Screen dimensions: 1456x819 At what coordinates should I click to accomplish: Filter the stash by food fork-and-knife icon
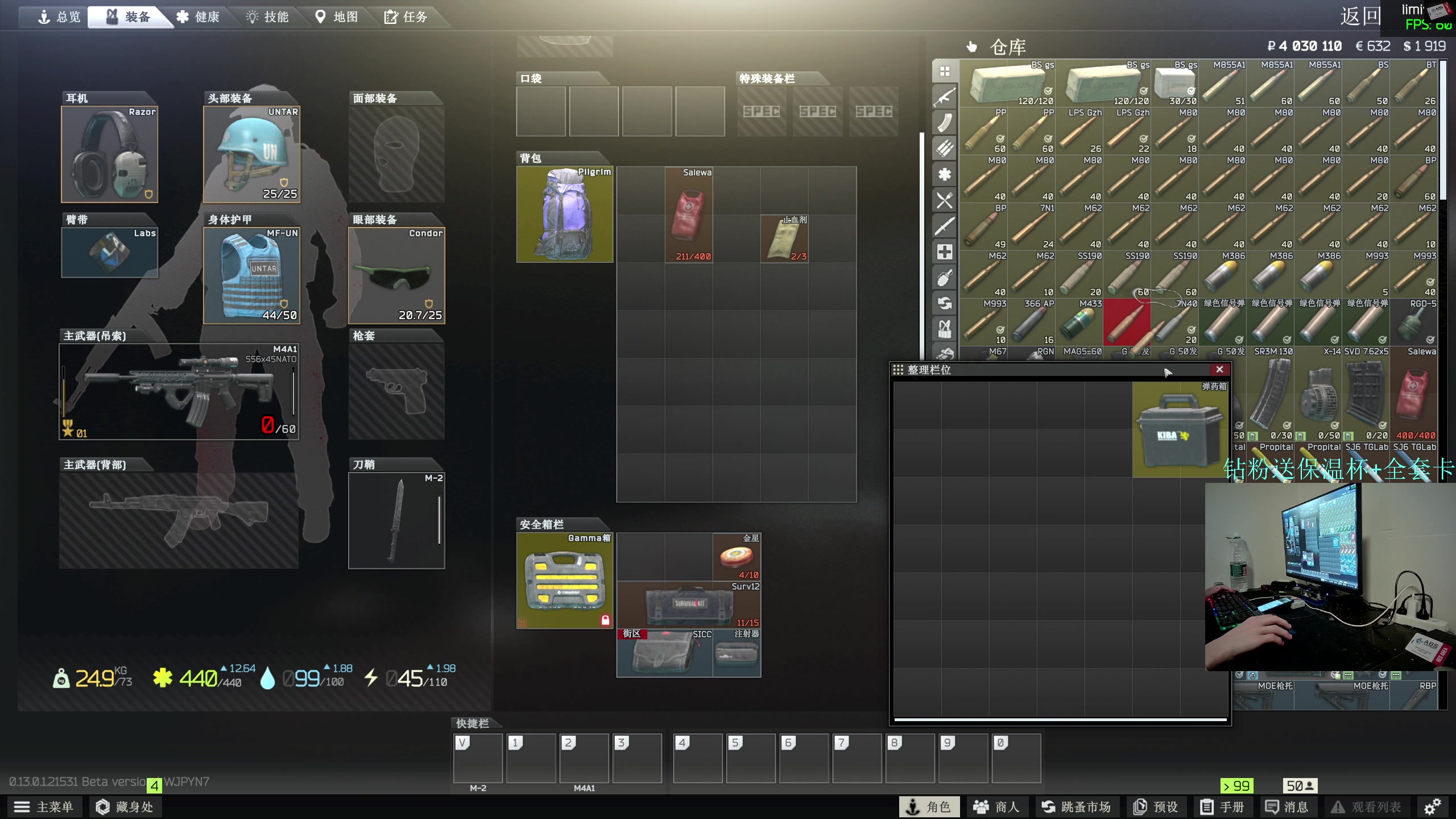tap(945, 200)
